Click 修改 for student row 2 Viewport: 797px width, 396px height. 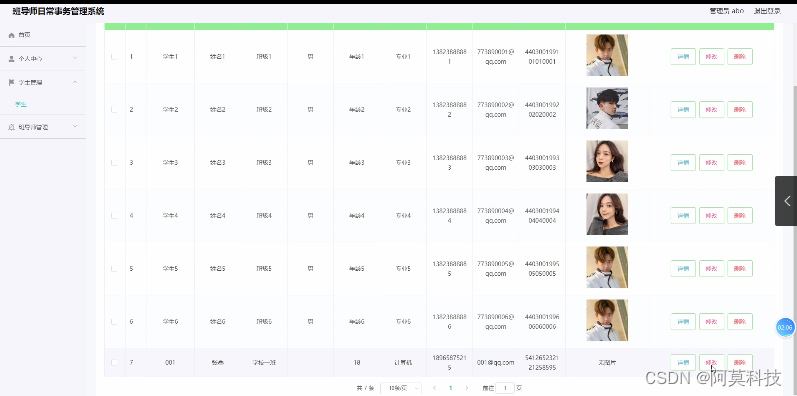[712, 109]
